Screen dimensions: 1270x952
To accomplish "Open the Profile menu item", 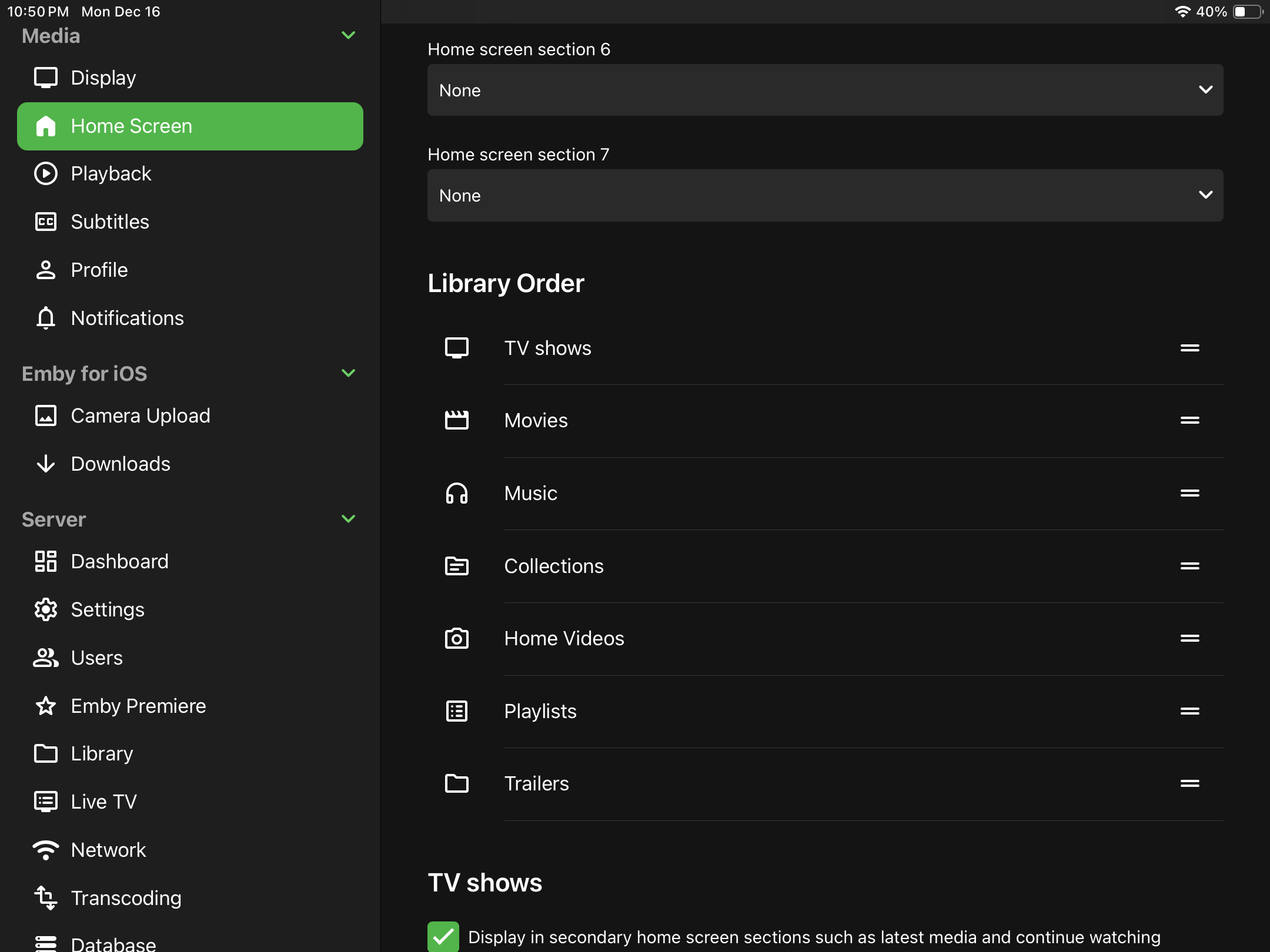I will pos(99,270).
